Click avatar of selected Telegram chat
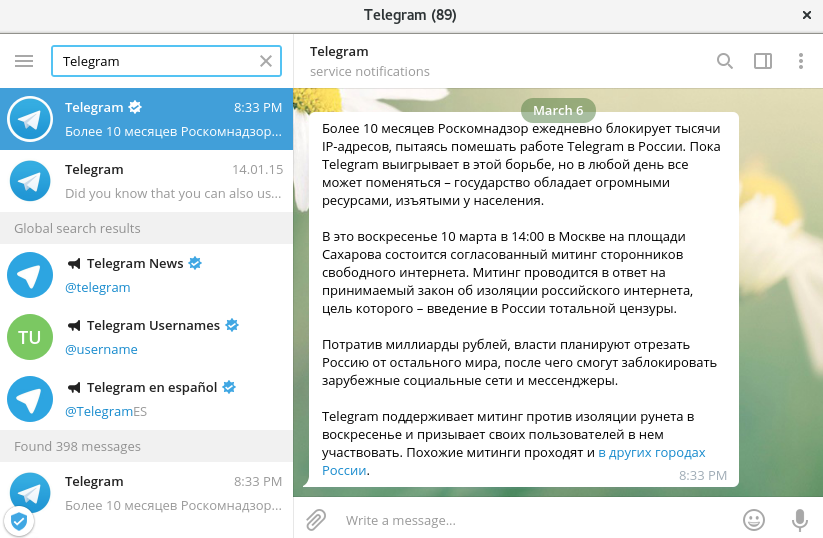 click(30, 119)
